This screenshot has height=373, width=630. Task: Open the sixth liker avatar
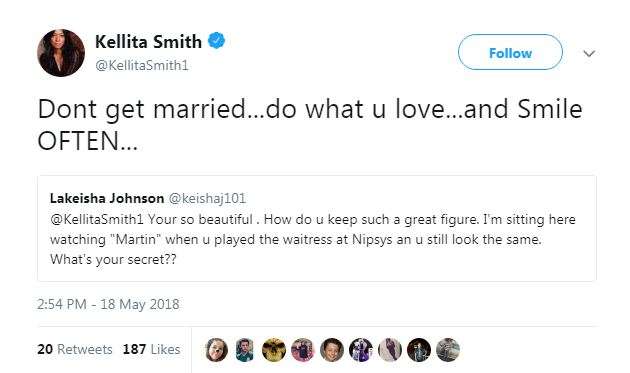pos(361,349)
